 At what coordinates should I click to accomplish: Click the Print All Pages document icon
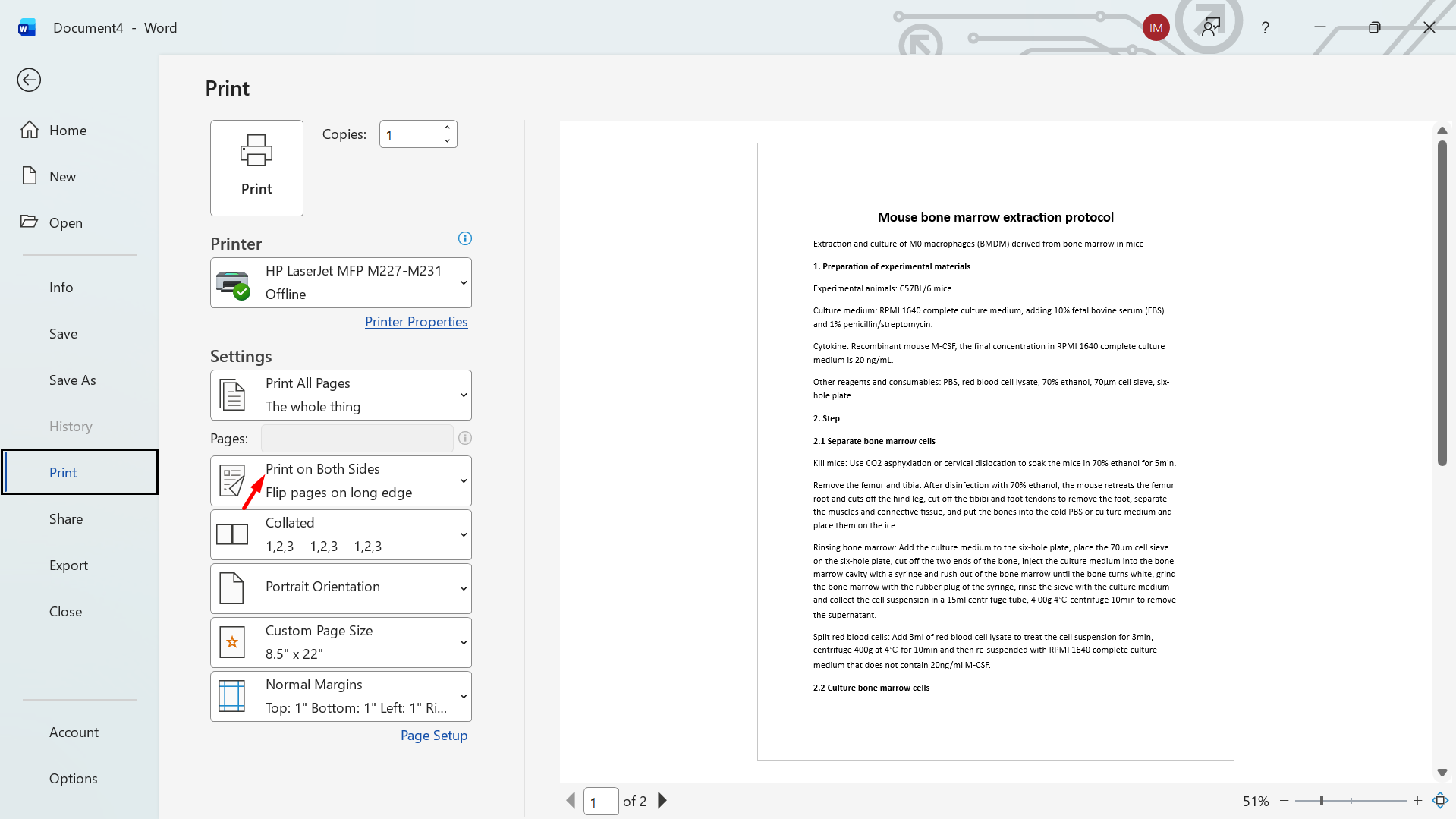[x=232, y=395]
